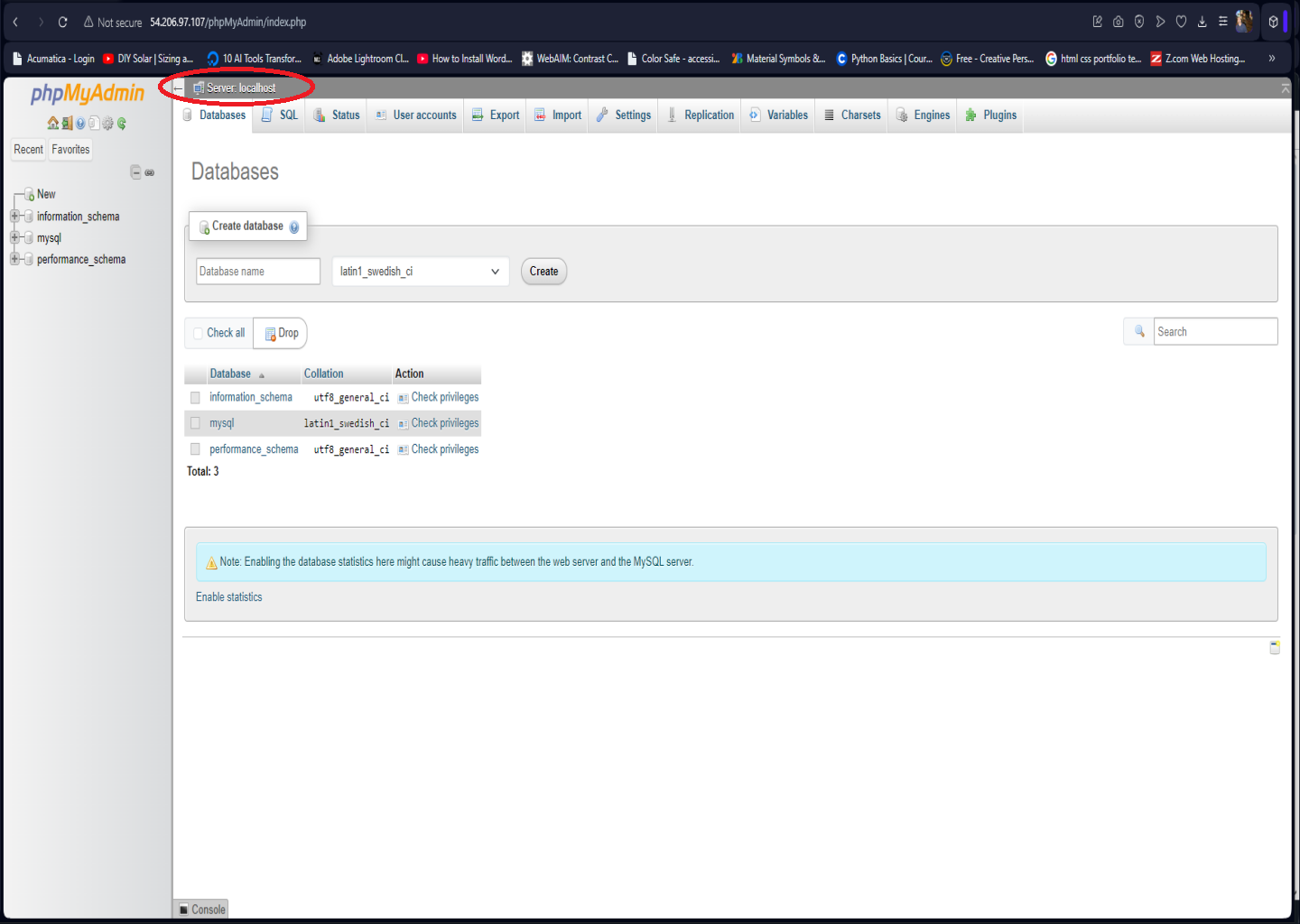Reload navigation panel with green refresh icon
This screenshot has width=1300, height=924.
coord(121,124)
